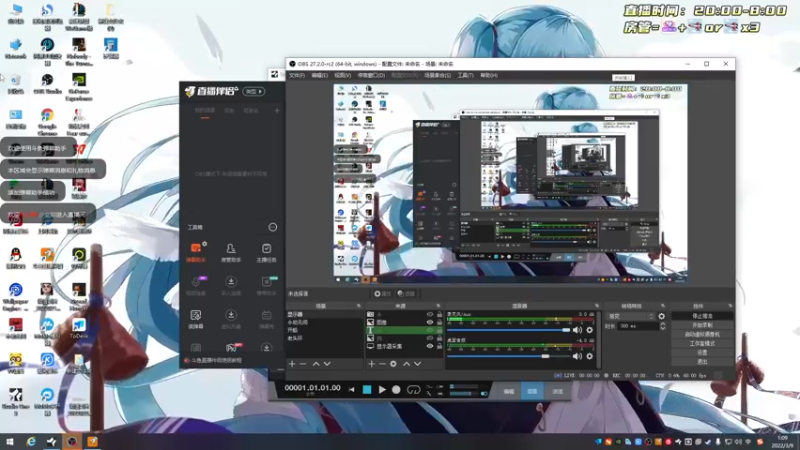
Task: Move the selected scene up in the Scenes panel
Action: 316,364
